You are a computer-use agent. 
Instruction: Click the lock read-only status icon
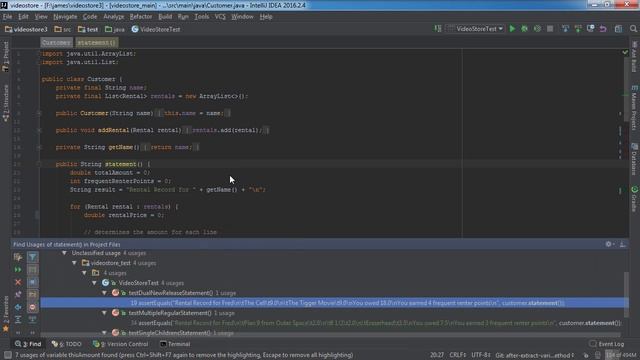tap(586, 355)
